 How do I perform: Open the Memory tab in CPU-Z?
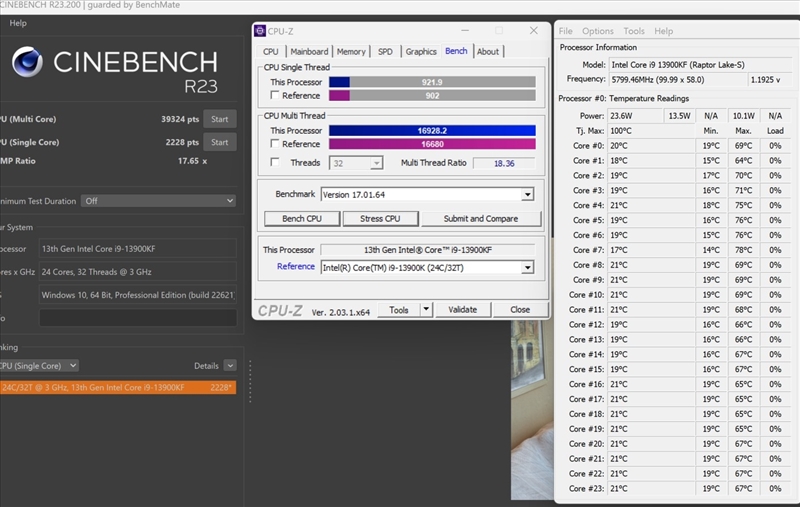pyautogui.click(x=351, y=52)
